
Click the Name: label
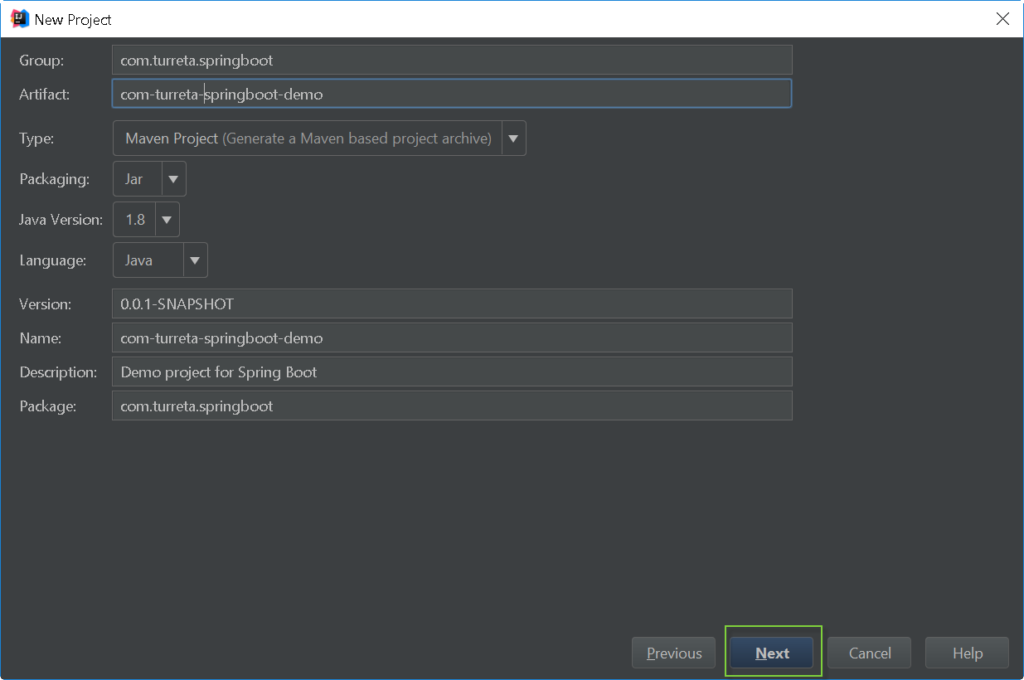[40, 338]
